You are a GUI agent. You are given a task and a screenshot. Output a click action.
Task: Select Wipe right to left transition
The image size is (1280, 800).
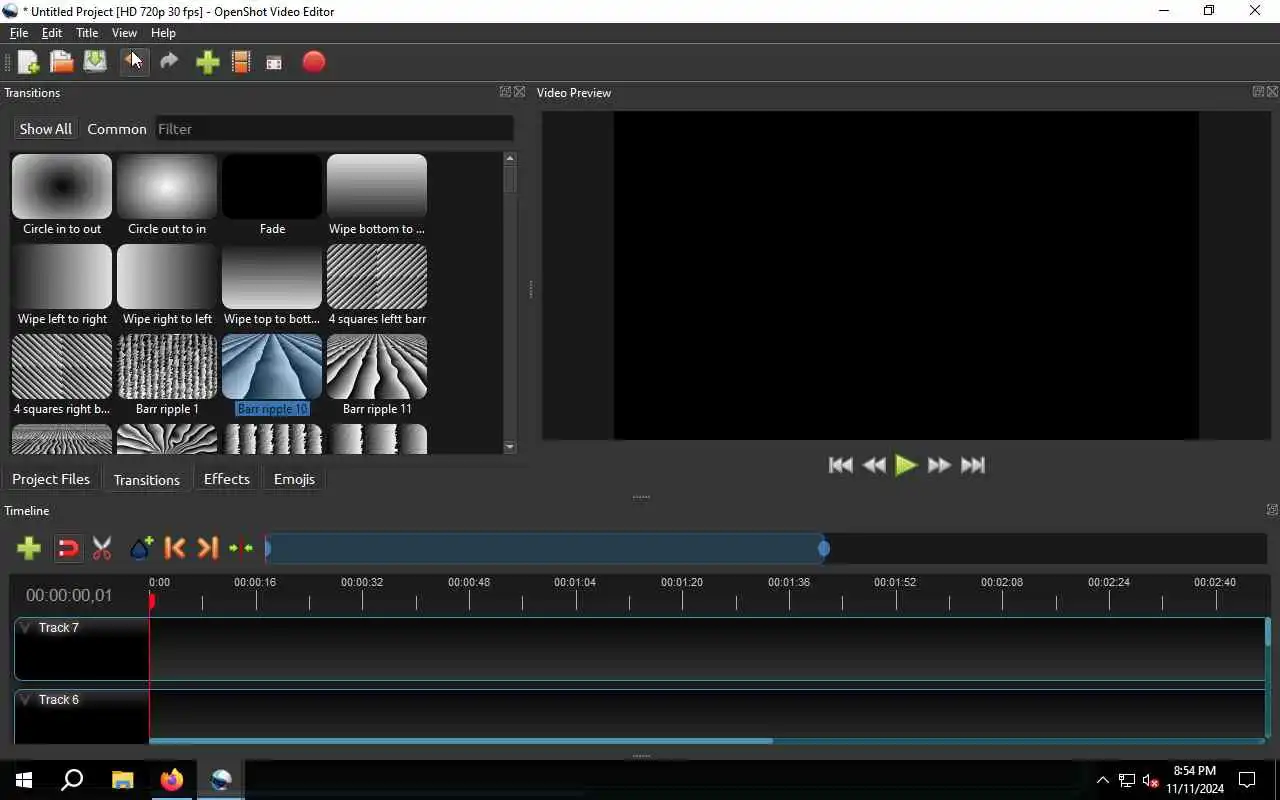tap(167, 286)
